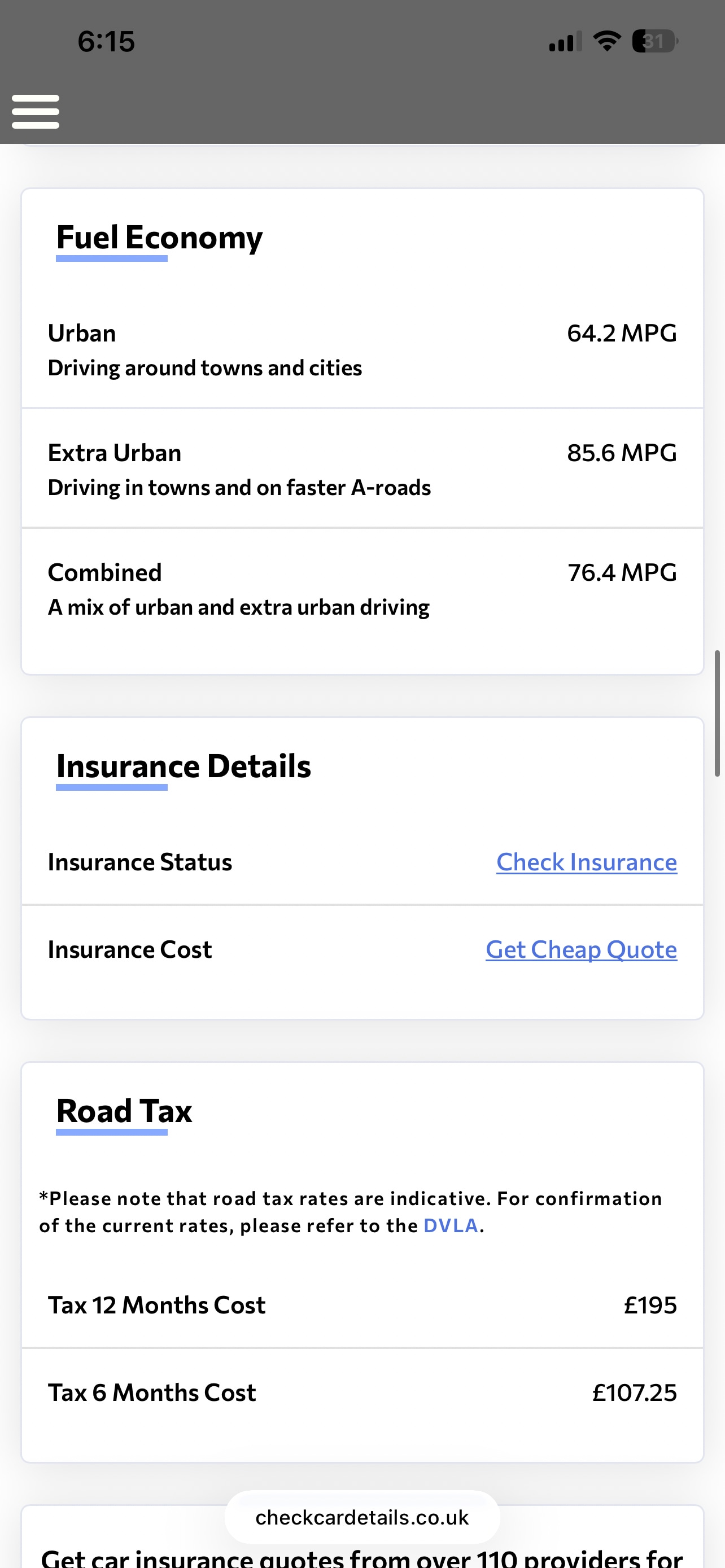Tap the Wi-Fi status icon
The width and height of the screenshot is (725, 1568).
[x=606, y=41]
